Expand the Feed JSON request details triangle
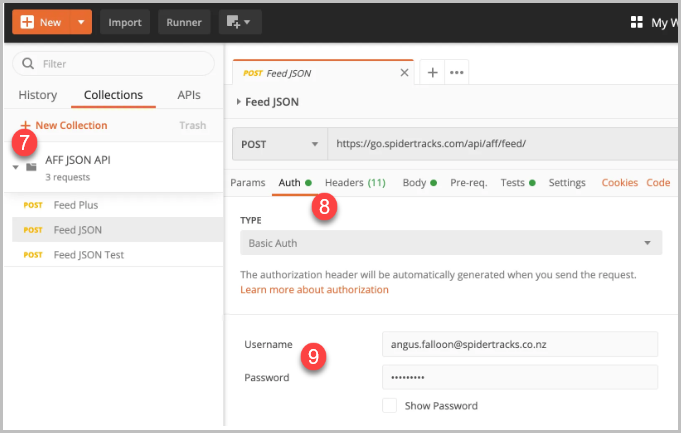The height and width of the screenshot is (433, 681). [238, 102]
